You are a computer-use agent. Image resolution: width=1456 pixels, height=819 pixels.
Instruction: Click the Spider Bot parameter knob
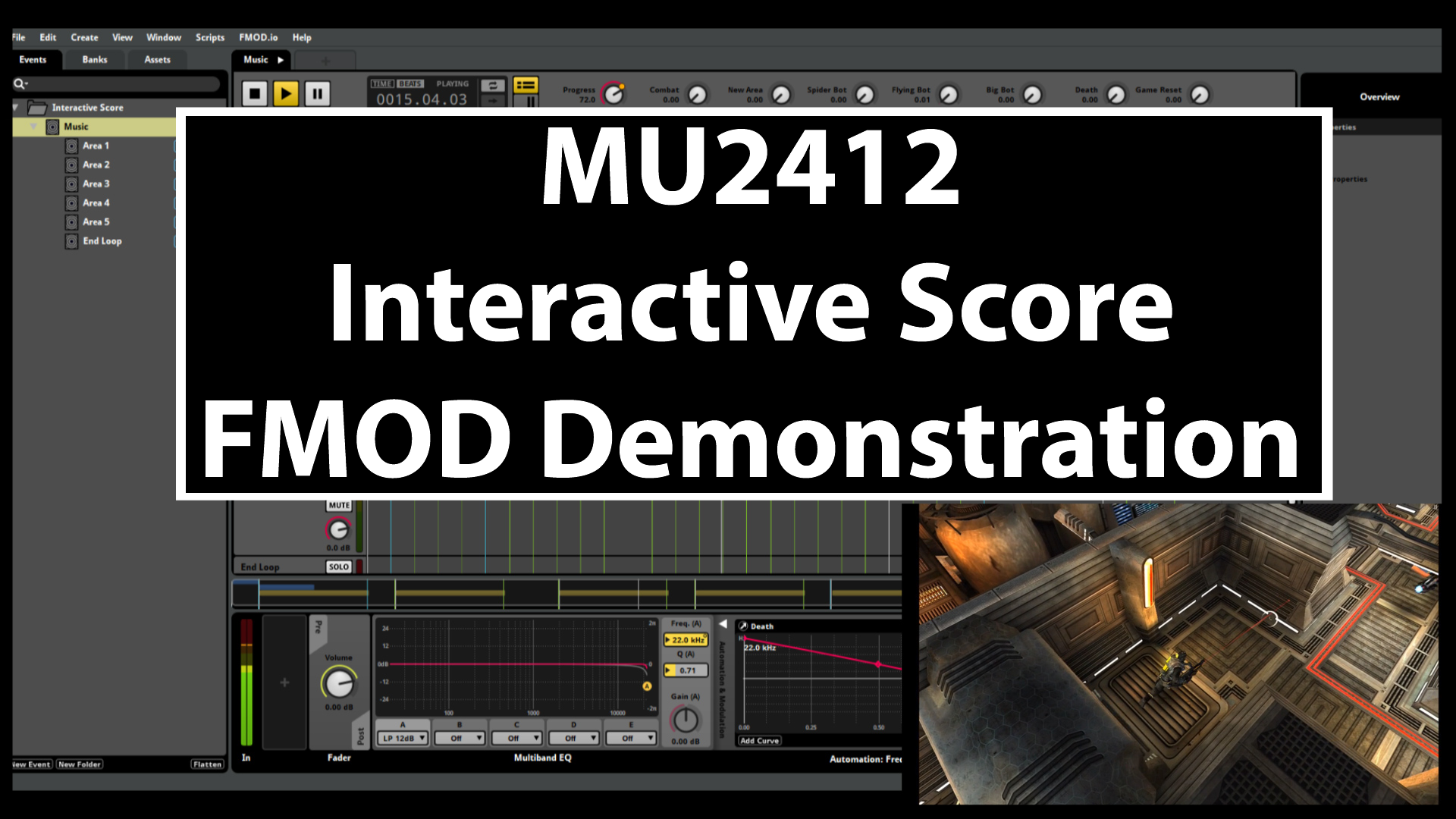click(x=864, y=95)
